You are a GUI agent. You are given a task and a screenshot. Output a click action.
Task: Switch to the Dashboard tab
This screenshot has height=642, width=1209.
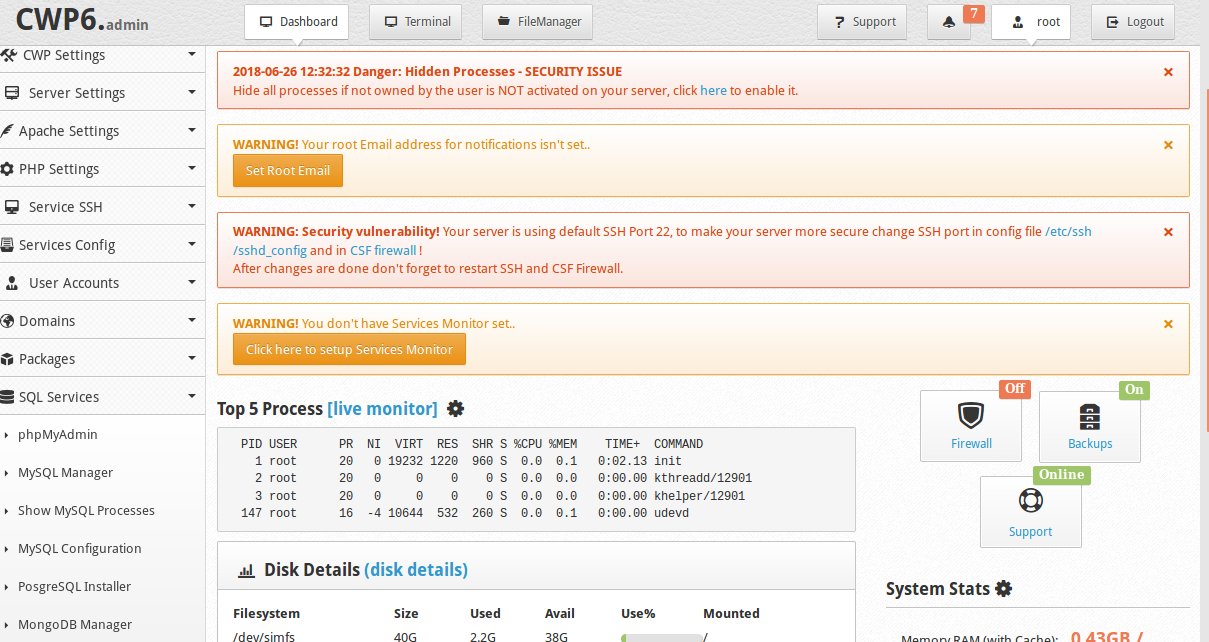296,21
